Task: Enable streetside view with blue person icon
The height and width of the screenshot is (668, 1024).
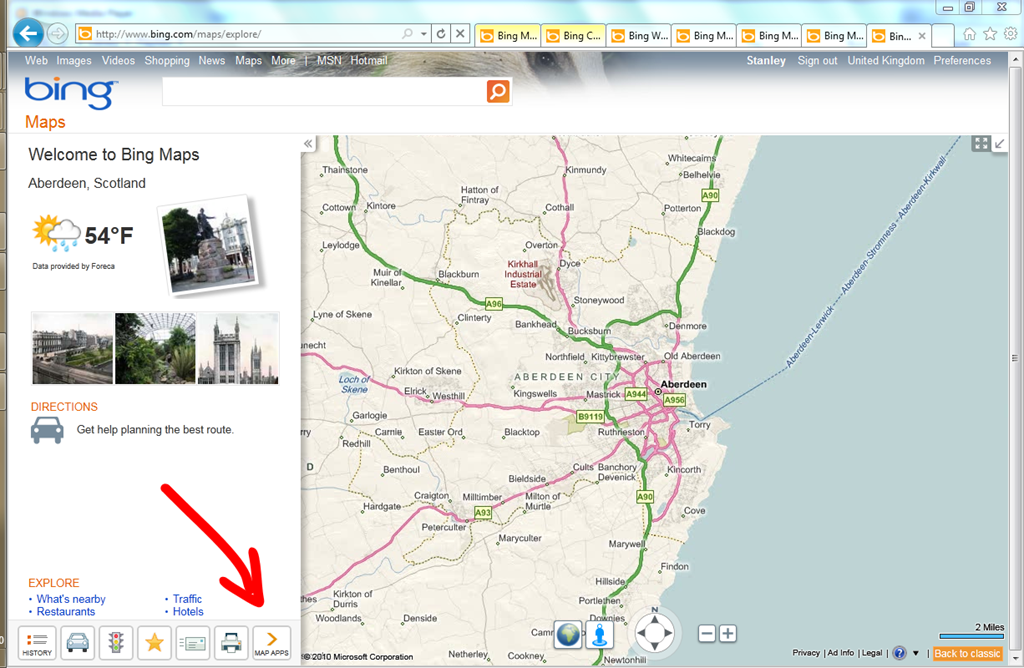Action: (600, 634)
